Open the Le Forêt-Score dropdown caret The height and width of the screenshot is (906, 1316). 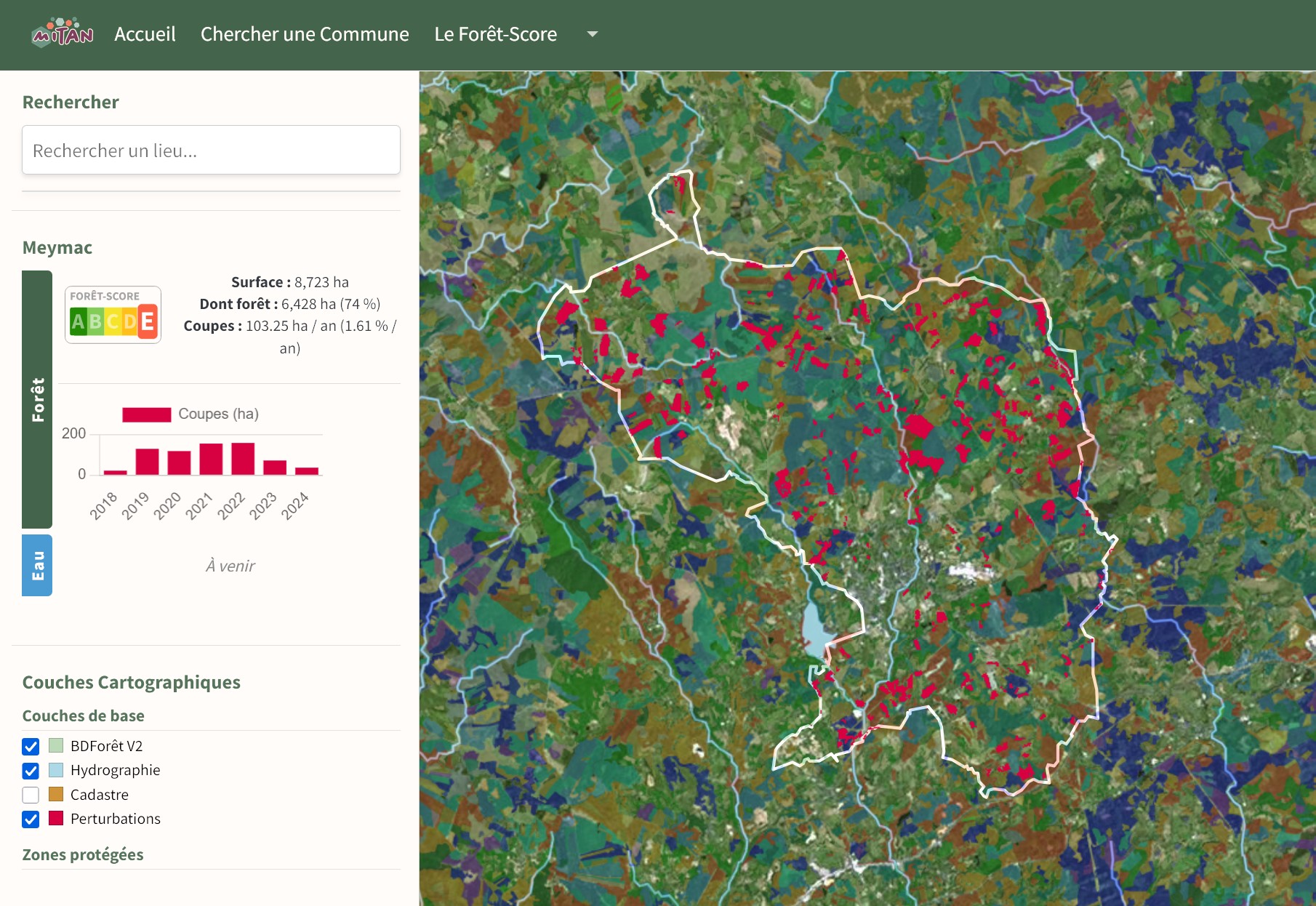coord(591,34)
